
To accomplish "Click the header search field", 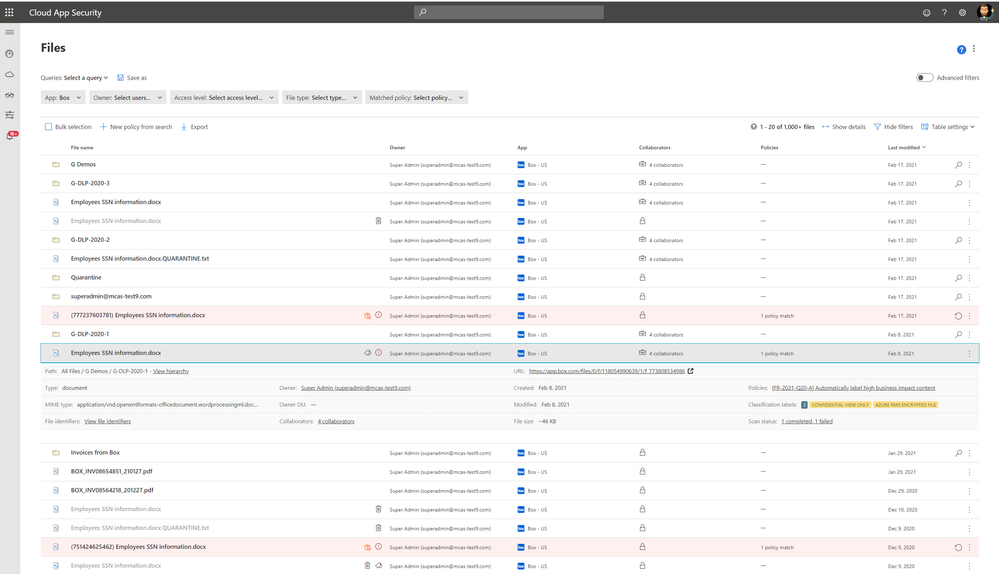I will point(508,12).
